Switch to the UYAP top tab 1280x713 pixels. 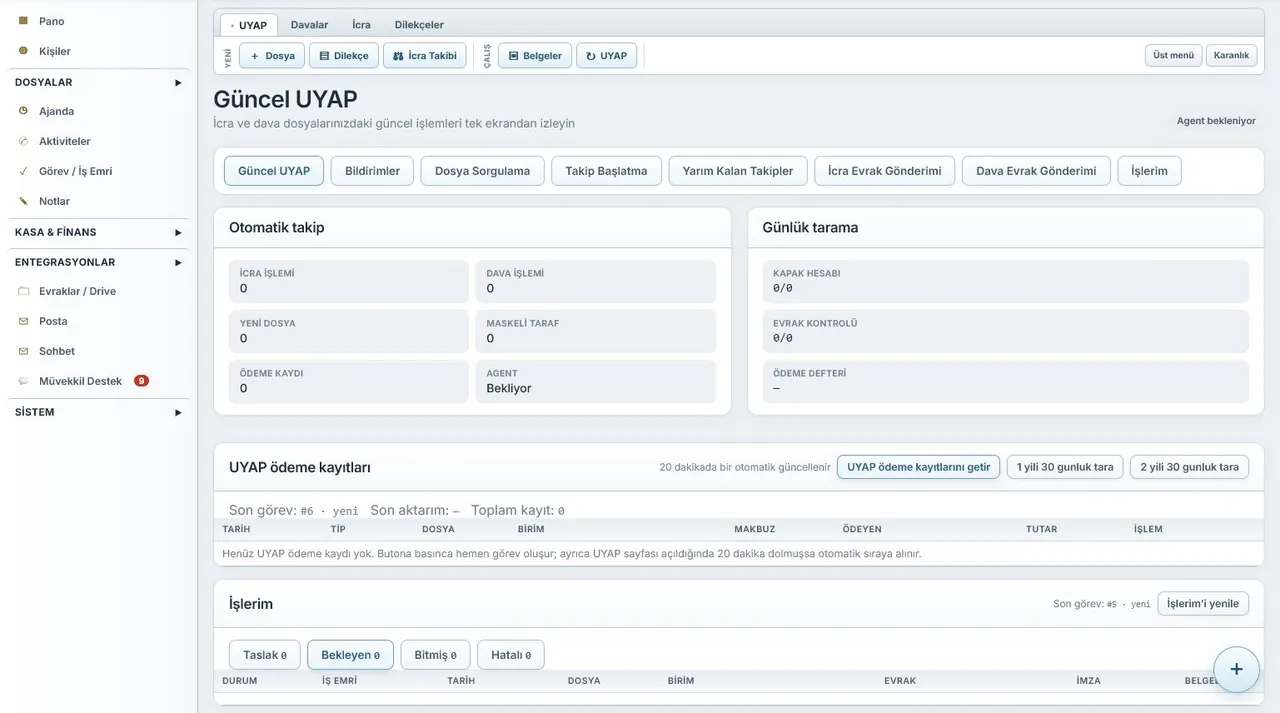click(249, 25)
